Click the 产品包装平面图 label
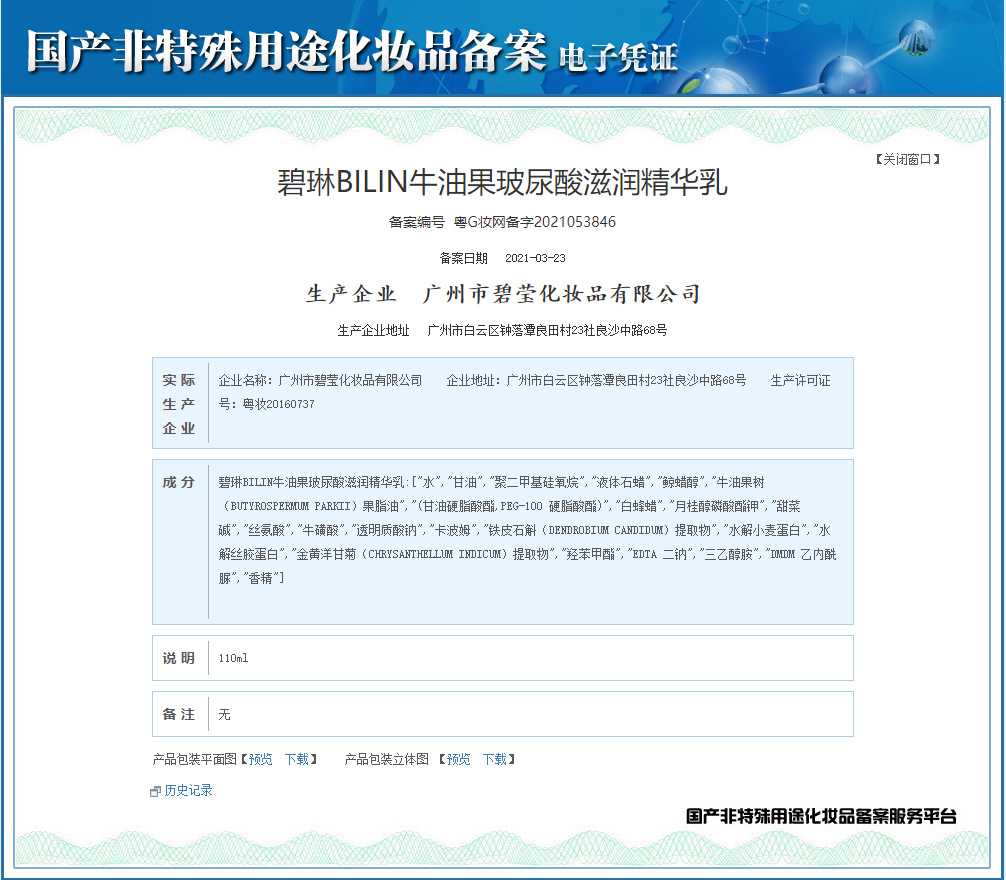The image size is (1006, 880). (194, 759)
